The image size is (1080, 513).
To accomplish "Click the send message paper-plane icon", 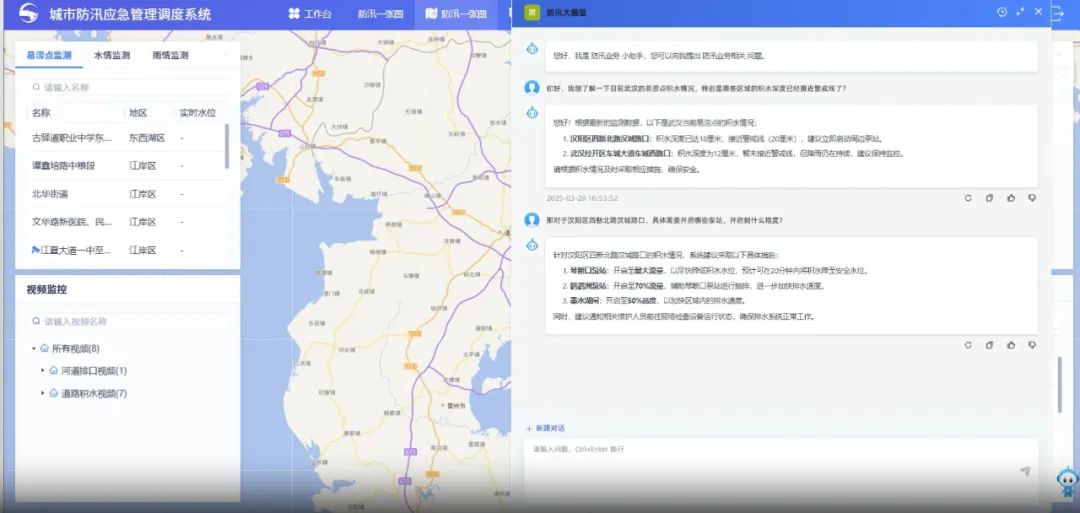I will point(1025,471).
